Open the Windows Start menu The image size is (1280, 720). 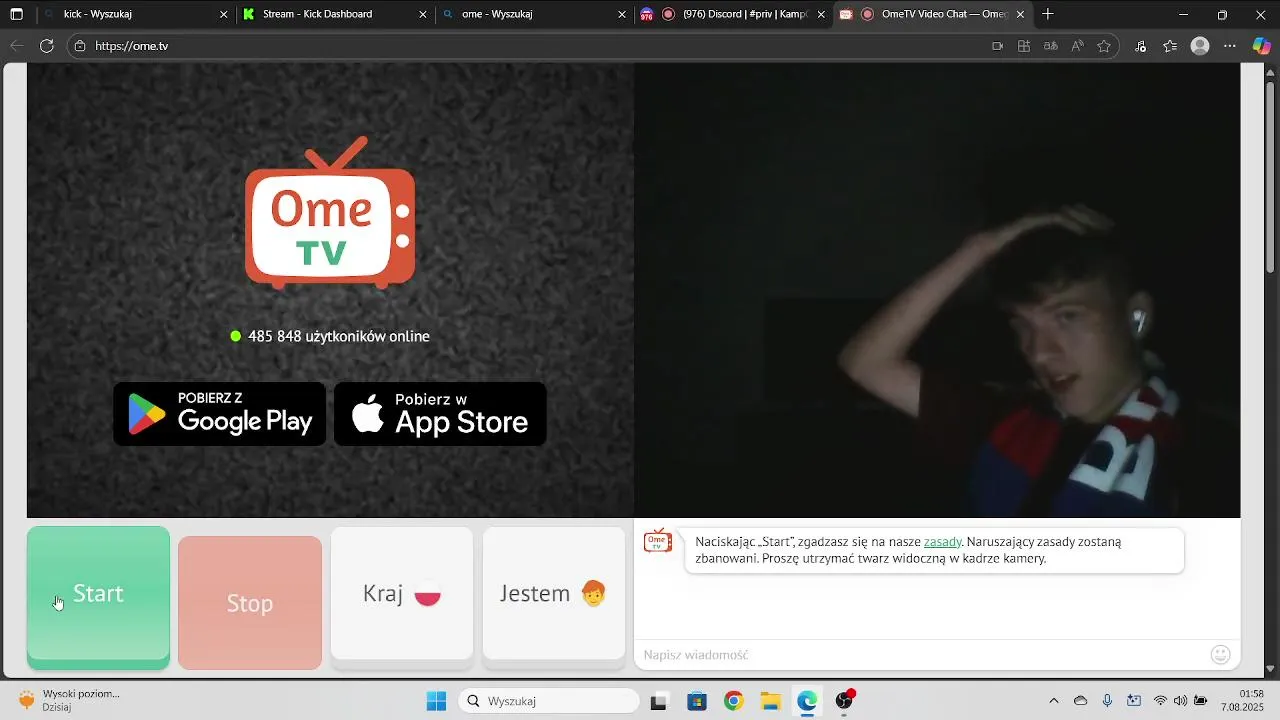pos(437,701)
